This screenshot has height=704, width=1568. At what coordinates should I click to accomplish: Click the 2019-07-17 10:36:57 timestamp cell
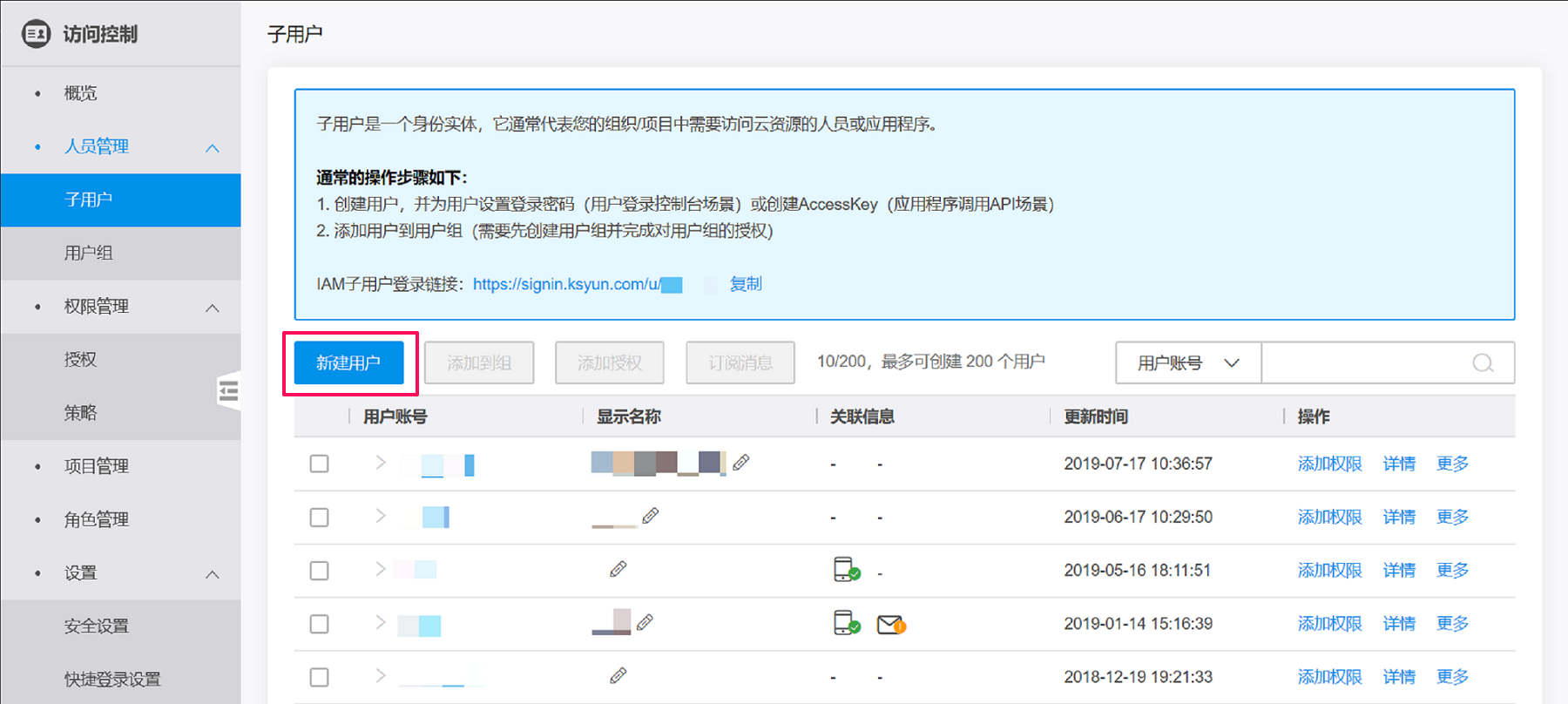coord(1138,464)
